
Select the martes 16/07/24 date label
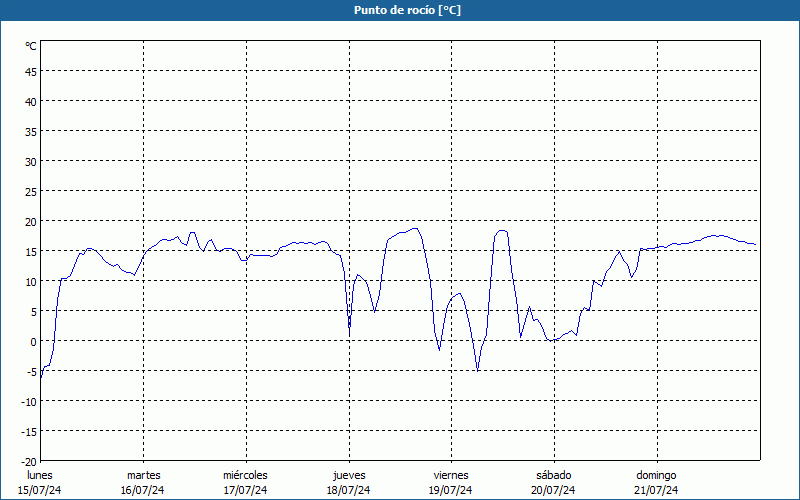click(x=143, y=482)
